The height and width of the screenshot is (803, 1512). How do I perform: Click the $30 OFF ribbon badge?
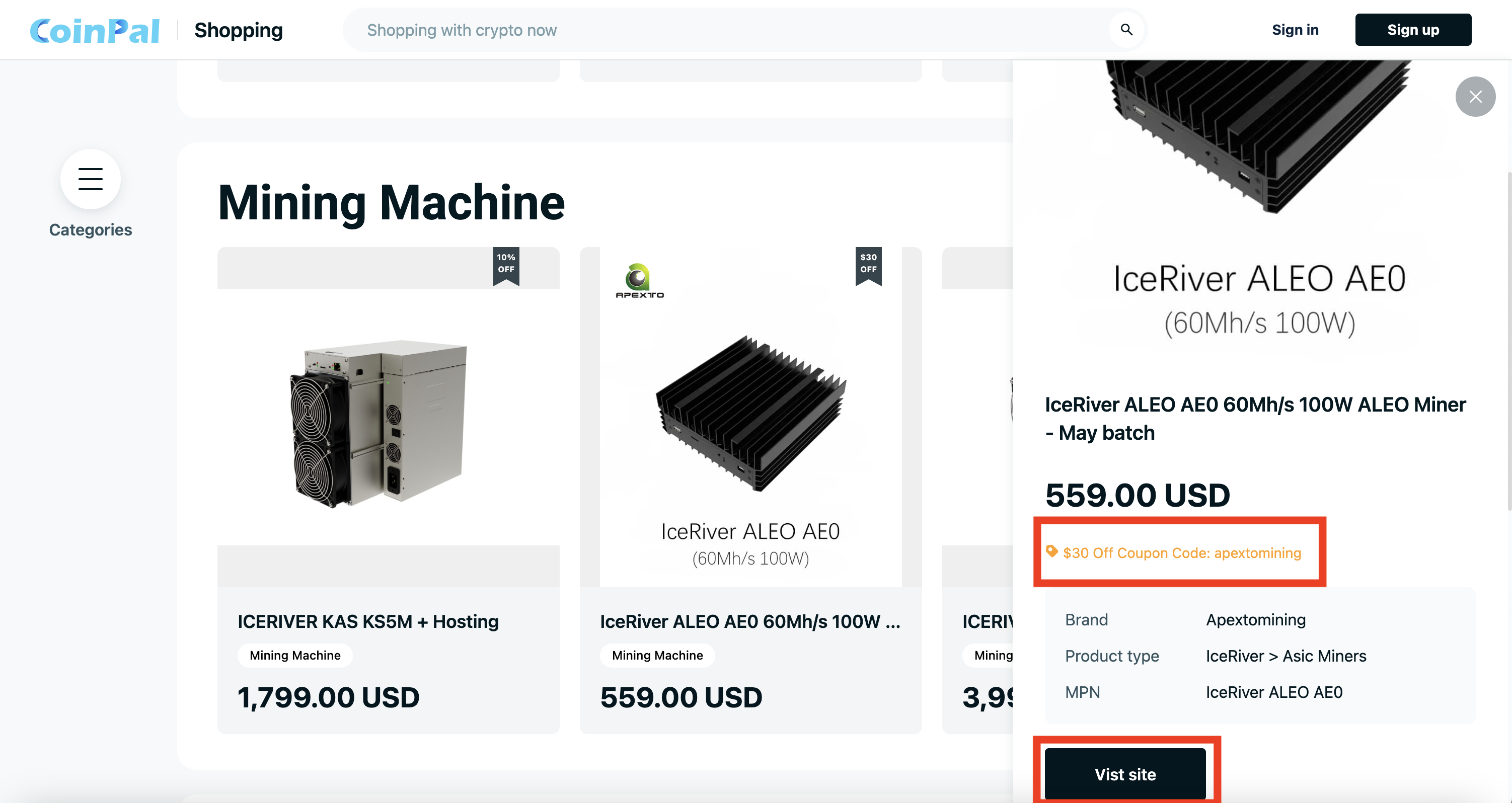[x=868, y=264]
